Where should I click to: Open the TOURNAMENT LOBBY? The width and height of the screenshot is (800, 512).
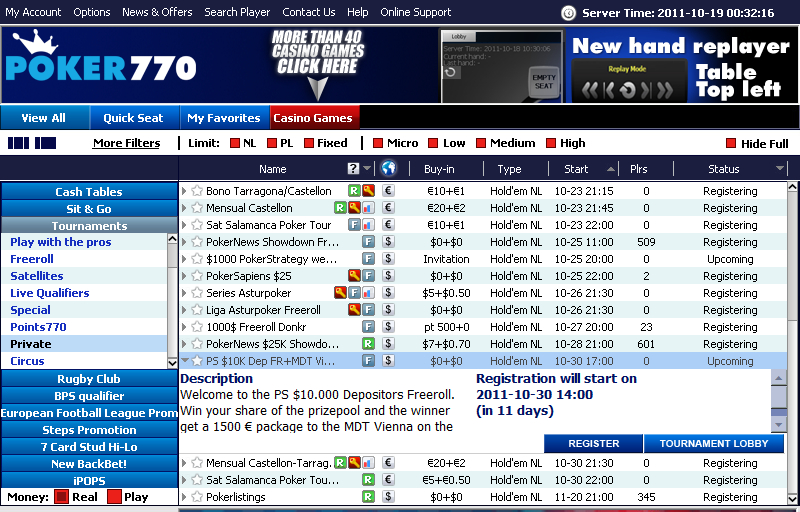click(x=714, y=444)
